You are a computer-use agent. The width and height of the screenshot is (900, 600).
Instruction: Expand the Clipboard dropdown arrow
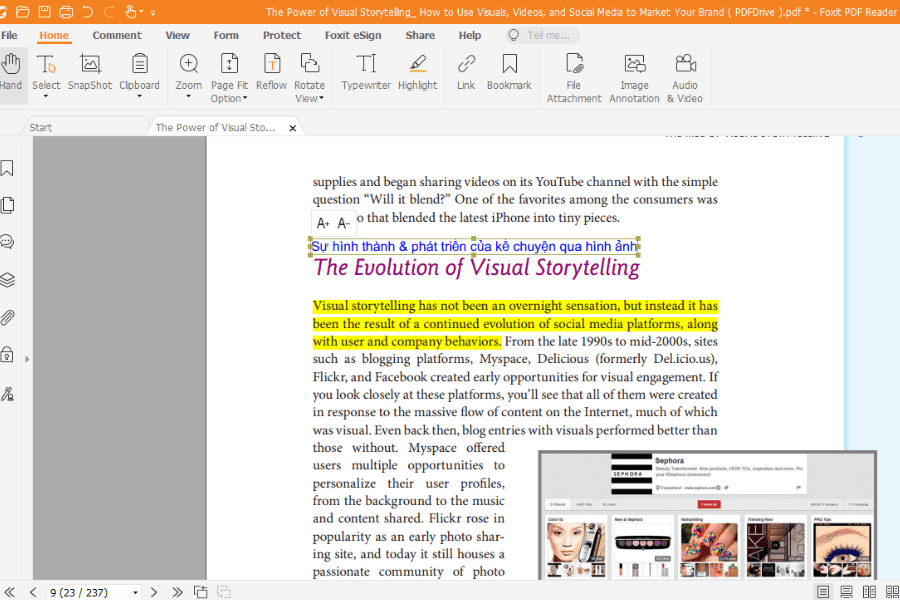click(x=139, y=96)
